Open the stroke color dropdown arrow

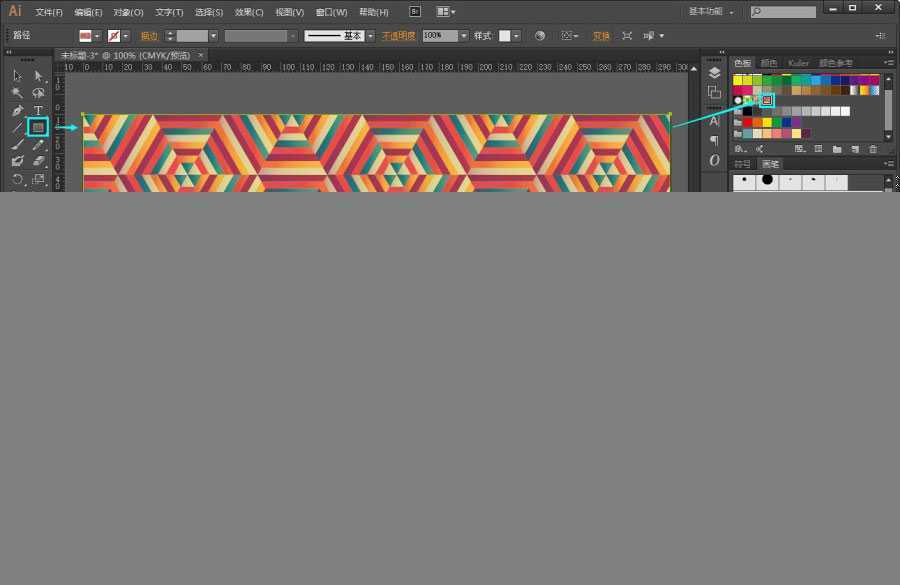(126, 36)
